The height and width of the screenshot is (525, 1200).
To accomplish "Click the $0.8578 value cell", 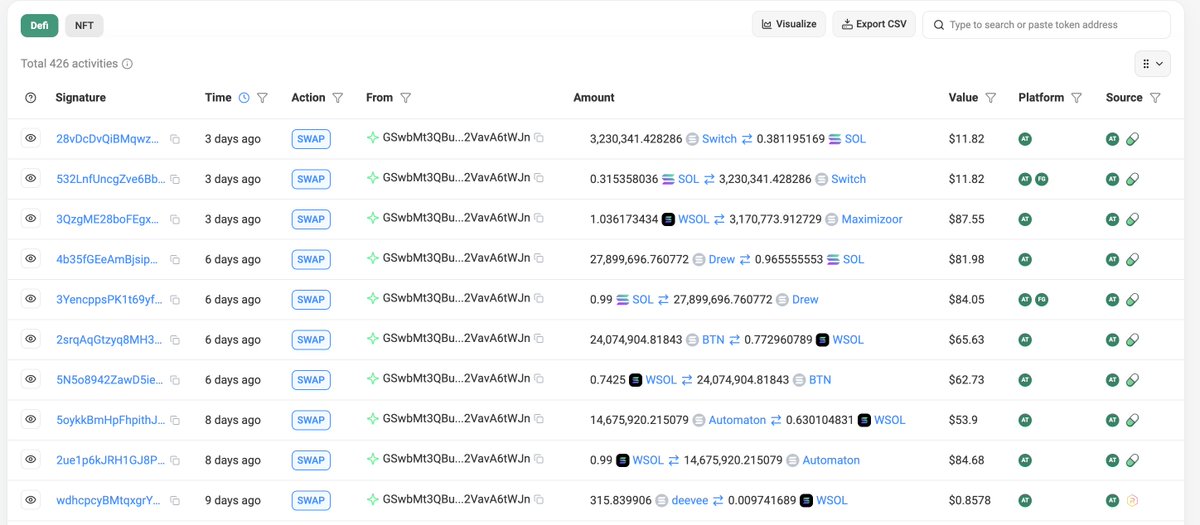I will pos(969,500).
